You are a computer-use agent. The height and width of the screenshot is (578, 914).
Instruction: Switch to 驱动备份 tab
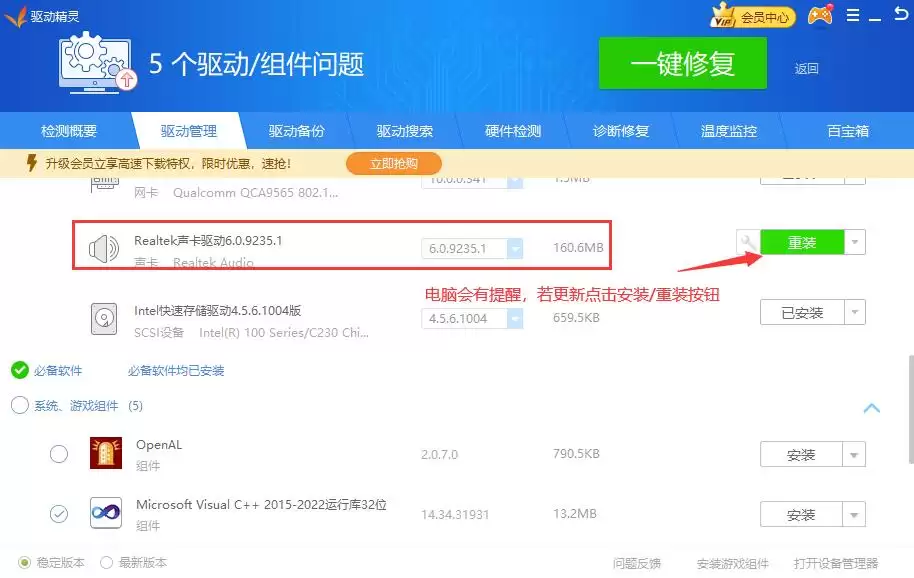(297, 131)
